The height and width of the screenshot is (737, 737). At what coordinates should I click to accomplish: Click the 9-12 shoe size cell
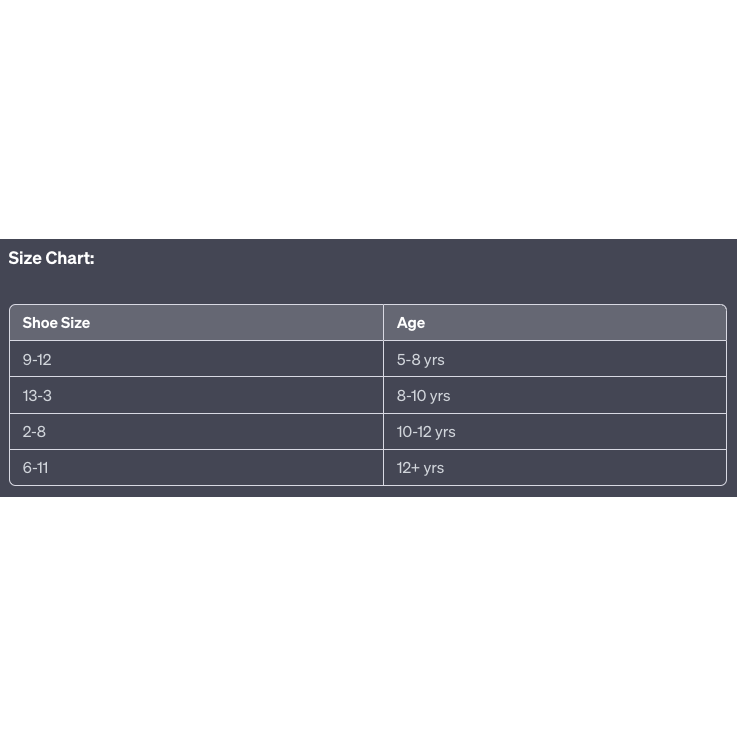pyautogui.click(x=37, y=359)
